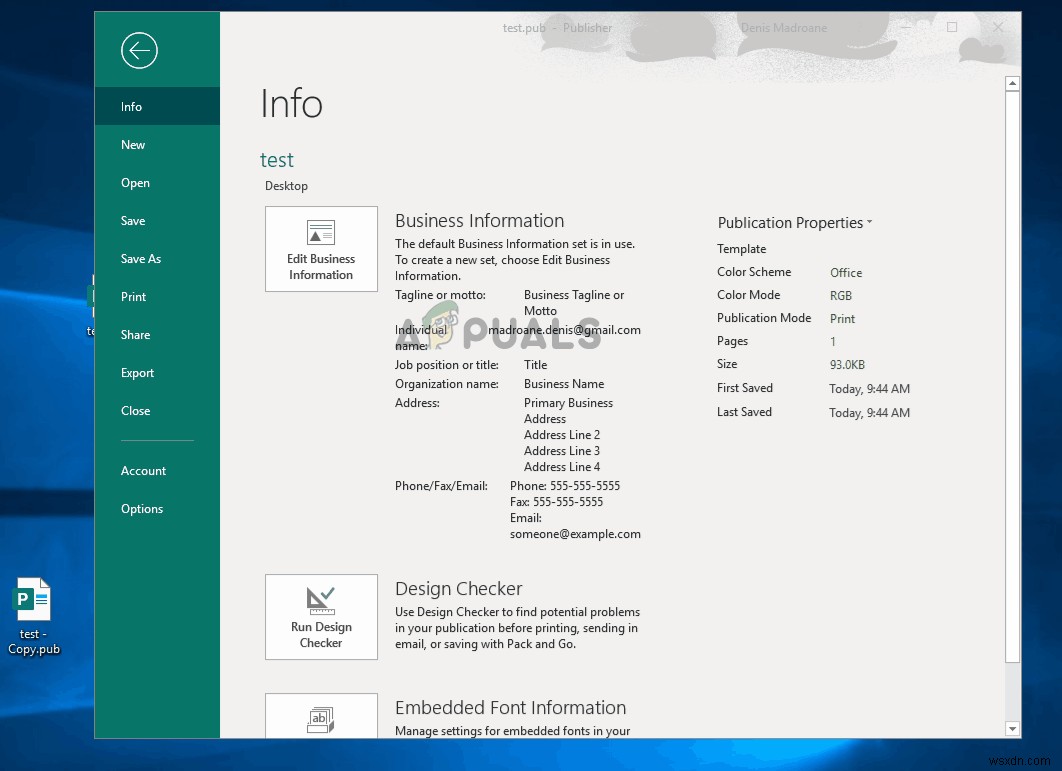Image resolution: width=1062 pixels, height=771 pixels.
Task: Go to the Print section
Action: (x=134, y=296)
